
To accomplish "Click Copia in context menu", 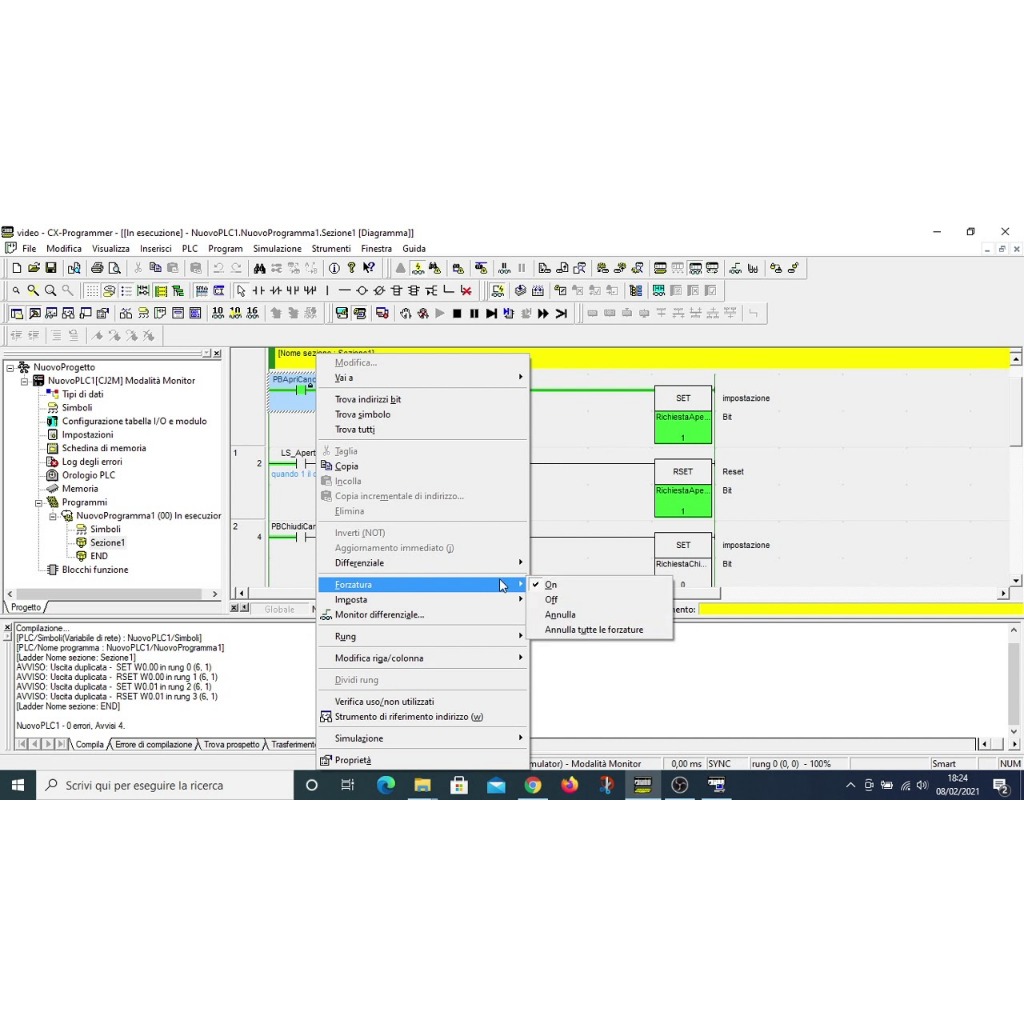I will [x=423, y=466].
